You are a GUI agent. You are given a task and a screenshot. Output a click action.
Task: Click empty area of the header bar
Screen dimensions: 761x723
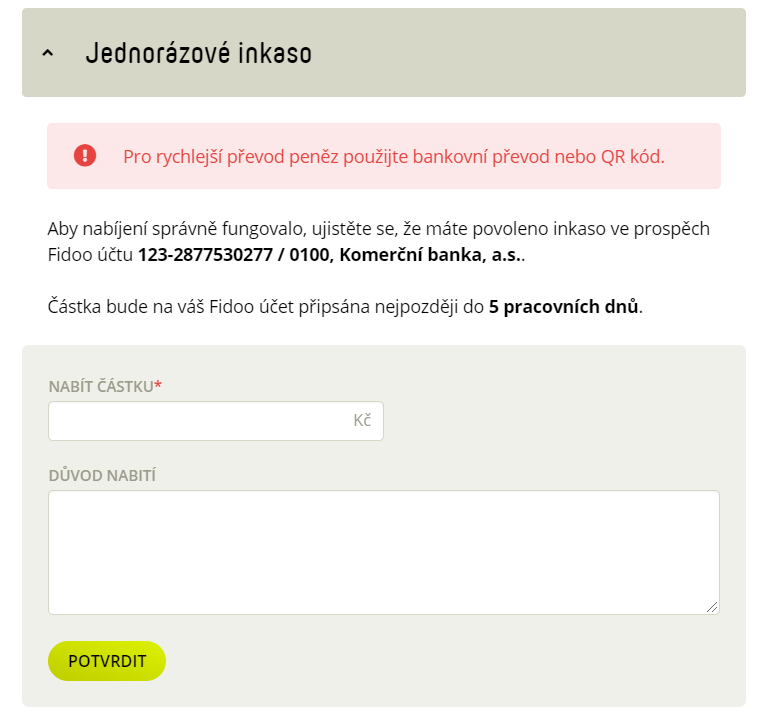(x=529, y=52)
